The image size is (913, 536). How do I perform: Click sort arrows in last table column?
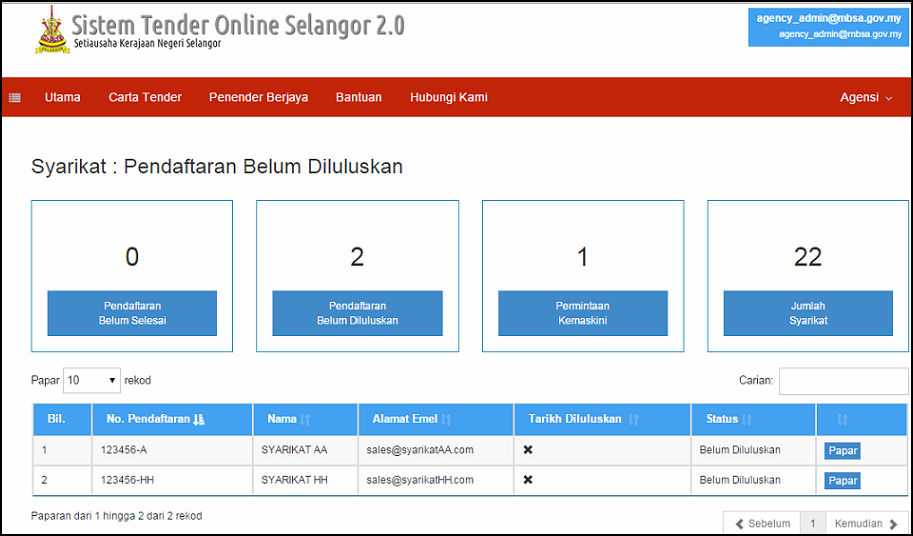(x=842, y=420)
